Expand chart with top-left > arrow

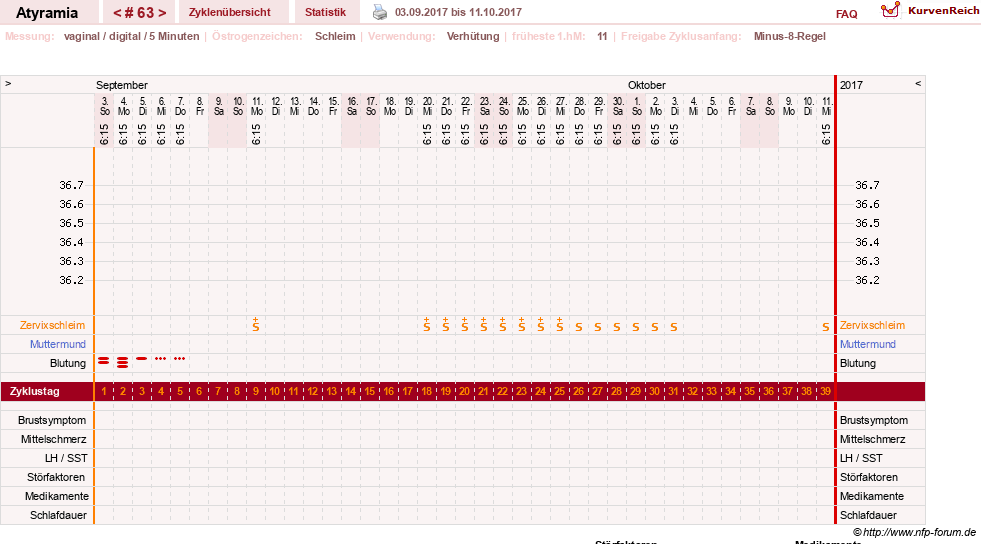8,83
